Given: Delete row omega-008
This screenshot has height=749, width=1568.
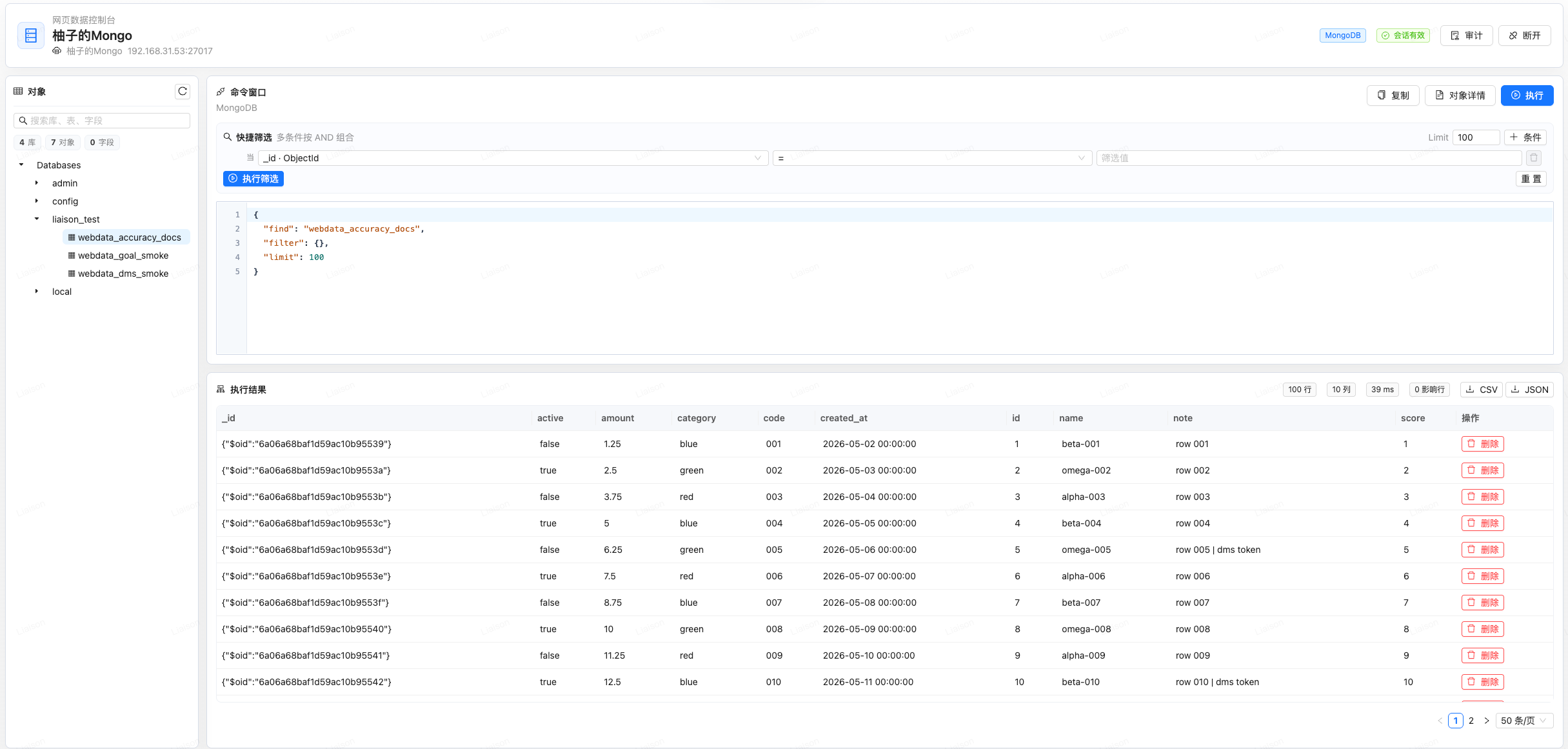Looking at the screenshot, I should [x=1482, y=629].
